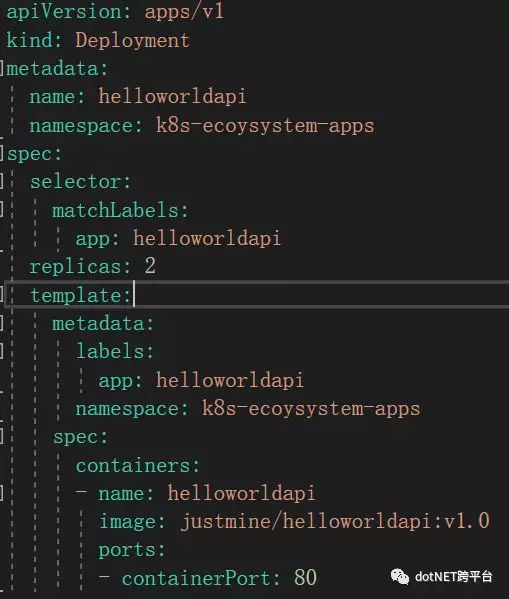Click on the Deployment kind value
The image size is (509, 599).
(x=132, y=40)
